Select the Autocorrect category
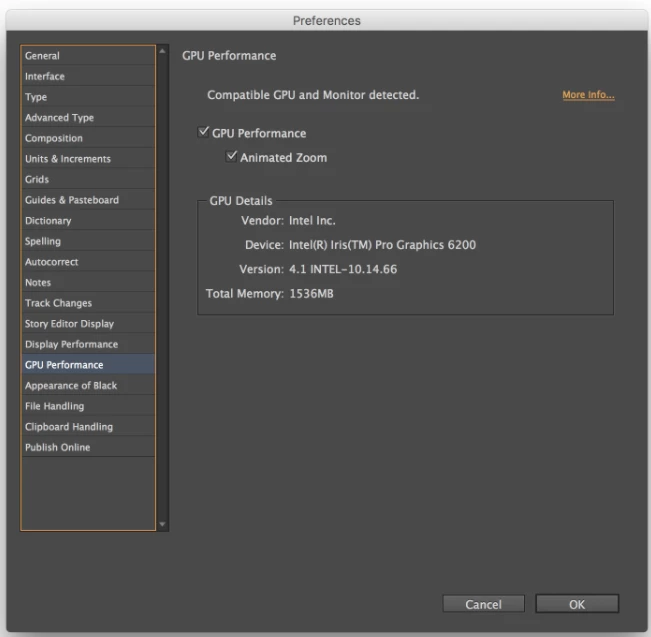The width and height of the screenshot is (651, 637). 88,262
